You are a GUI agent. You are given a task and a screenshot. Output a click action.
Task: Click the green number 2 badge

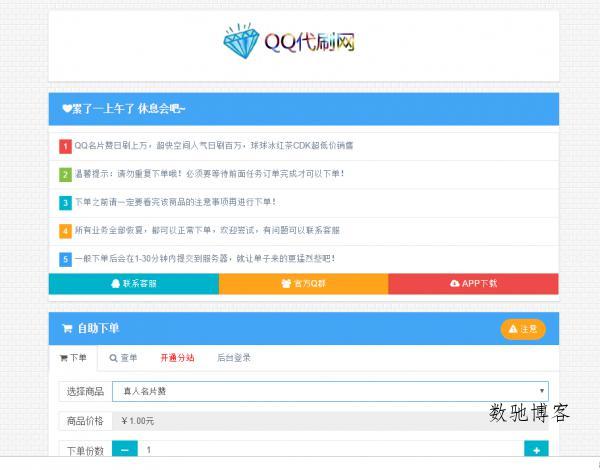65,175
